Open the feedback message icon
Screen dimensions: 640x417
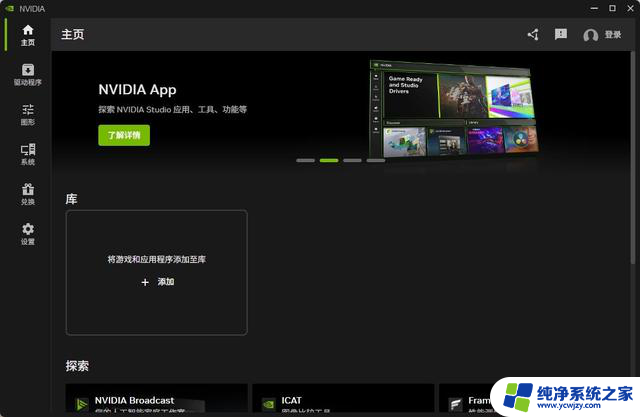click(x=560, y=34)
